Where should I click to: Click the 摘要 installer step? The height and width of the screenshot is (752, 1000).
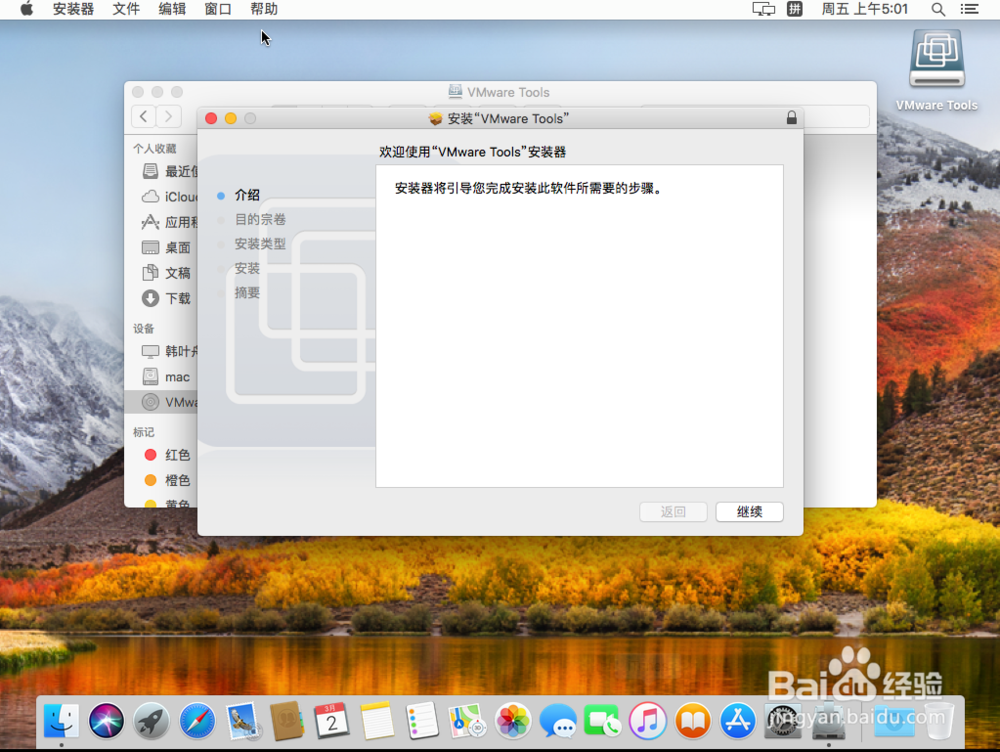click(x=247, y=293)
